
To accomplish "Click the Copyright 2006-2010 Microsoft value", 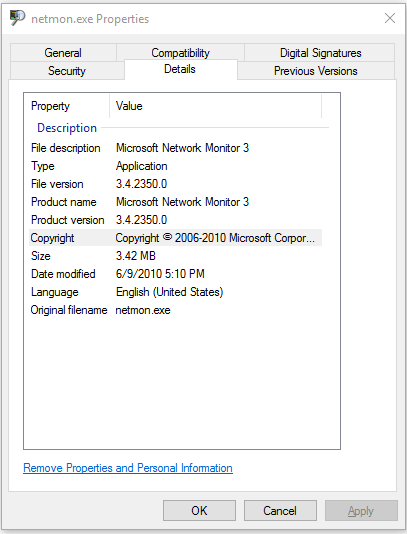I will tap(215, 238).
